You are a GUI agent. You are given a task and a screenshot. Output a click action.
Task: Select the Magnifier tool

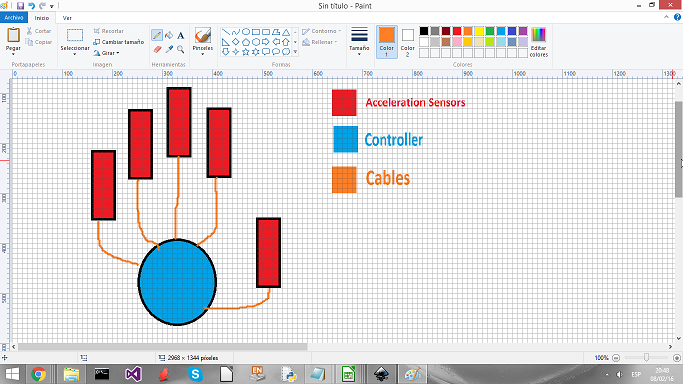coord(181,49)
